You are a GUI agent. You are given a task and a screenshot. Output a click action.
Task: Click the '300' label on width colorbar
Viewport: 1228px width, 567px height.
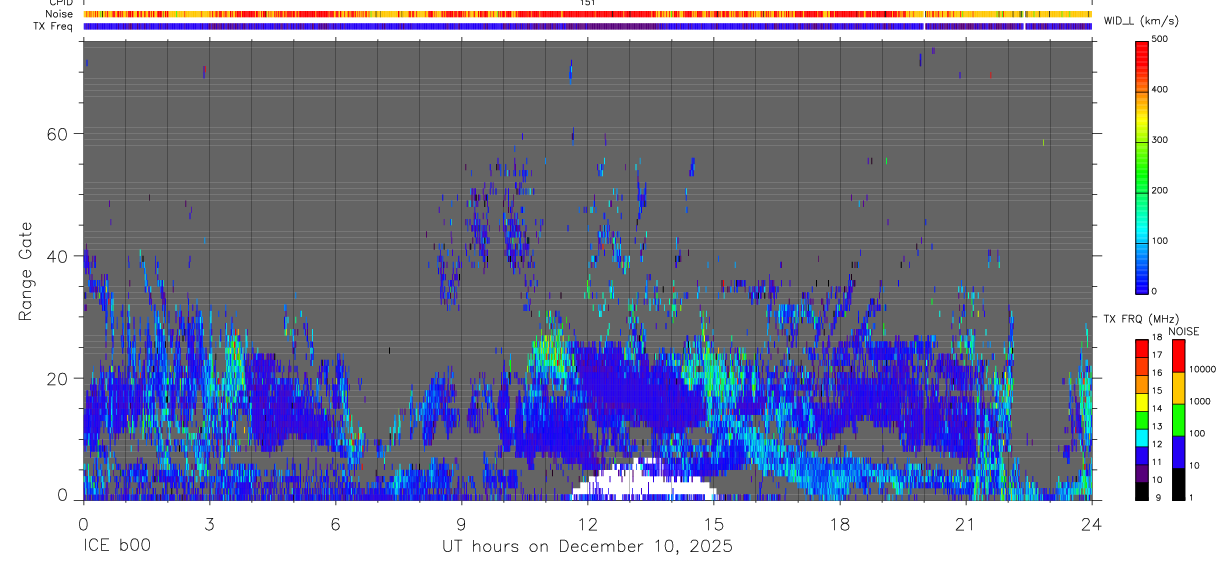[1160, 140]
